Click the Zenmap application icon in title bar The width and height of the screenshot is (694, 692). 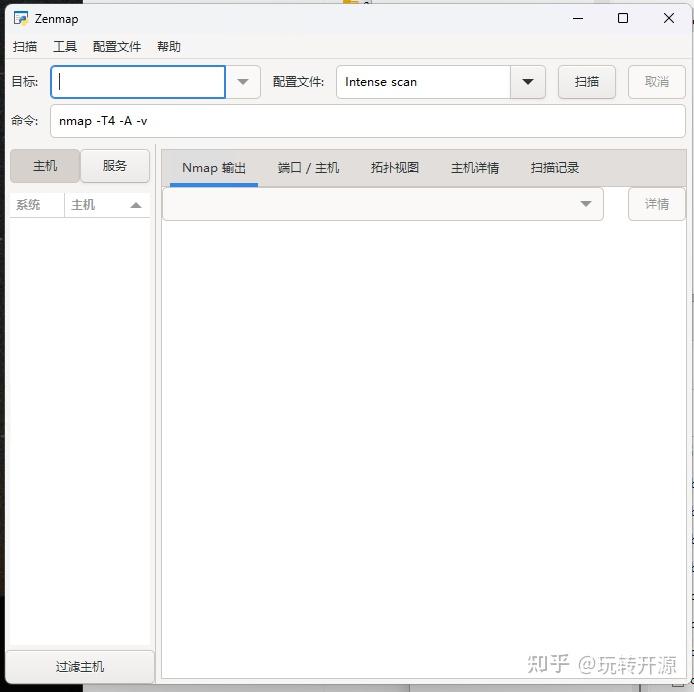[20, 19]
